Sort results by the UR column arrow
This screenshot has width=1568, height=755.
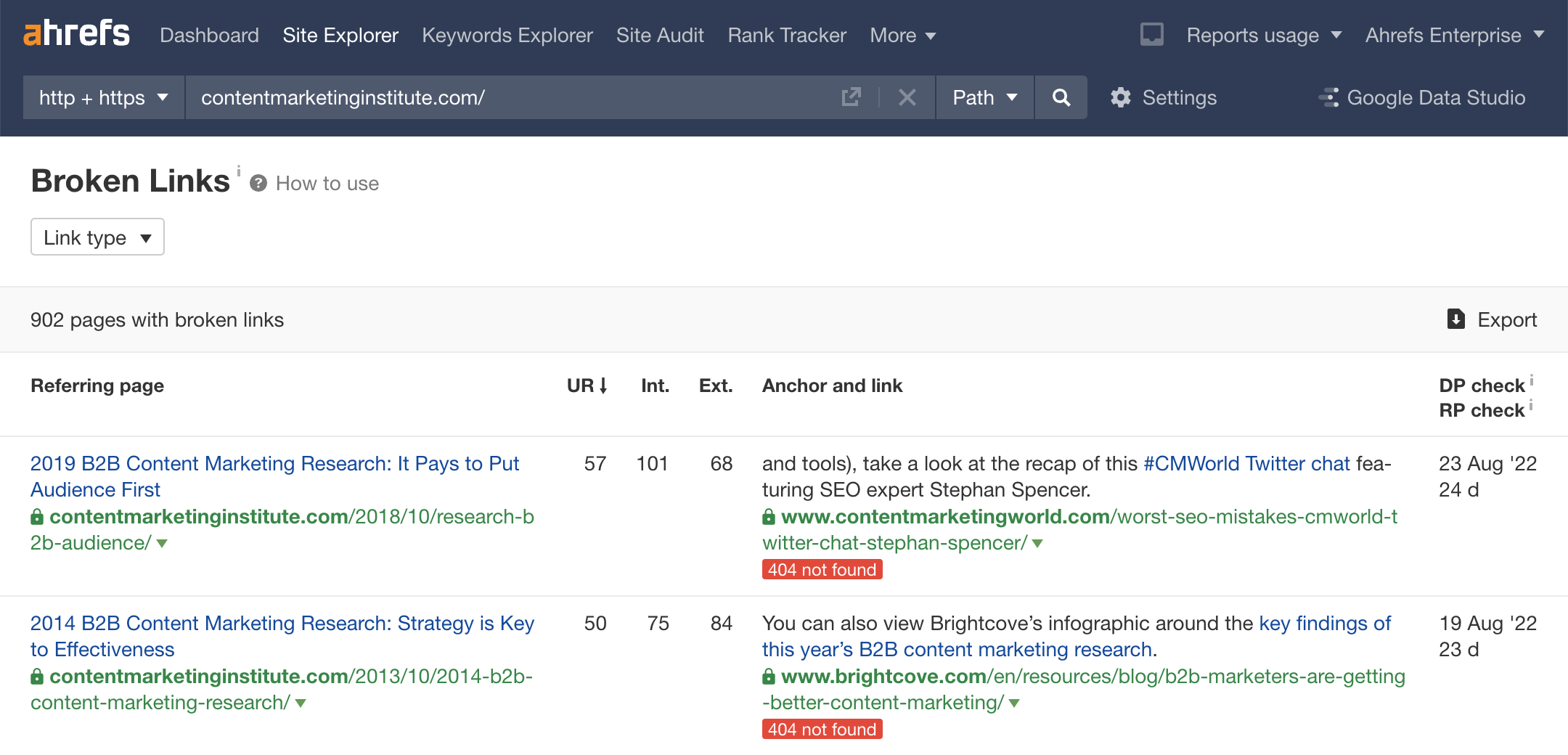point(603,385)
